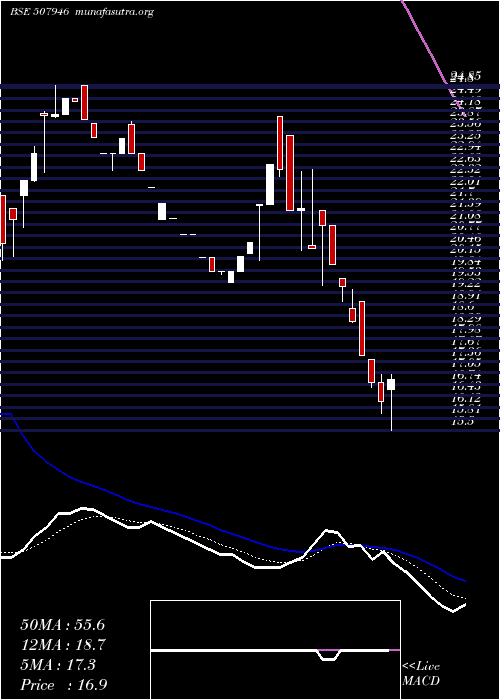Click the 15.5 price axis label
This screenshot has width=500, height=700.
click(462, 421)
